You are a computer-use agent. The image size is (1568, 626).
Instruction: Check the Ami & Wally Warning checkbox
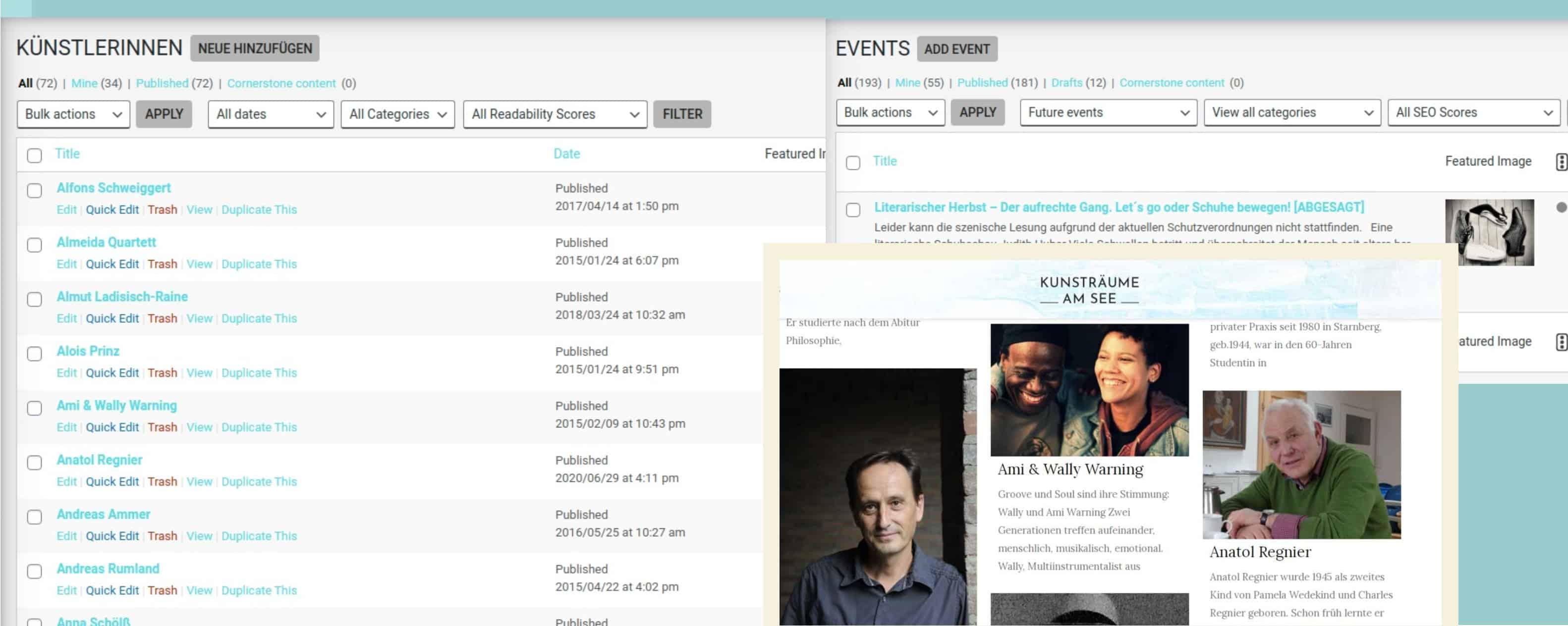[x=34, y=408]
